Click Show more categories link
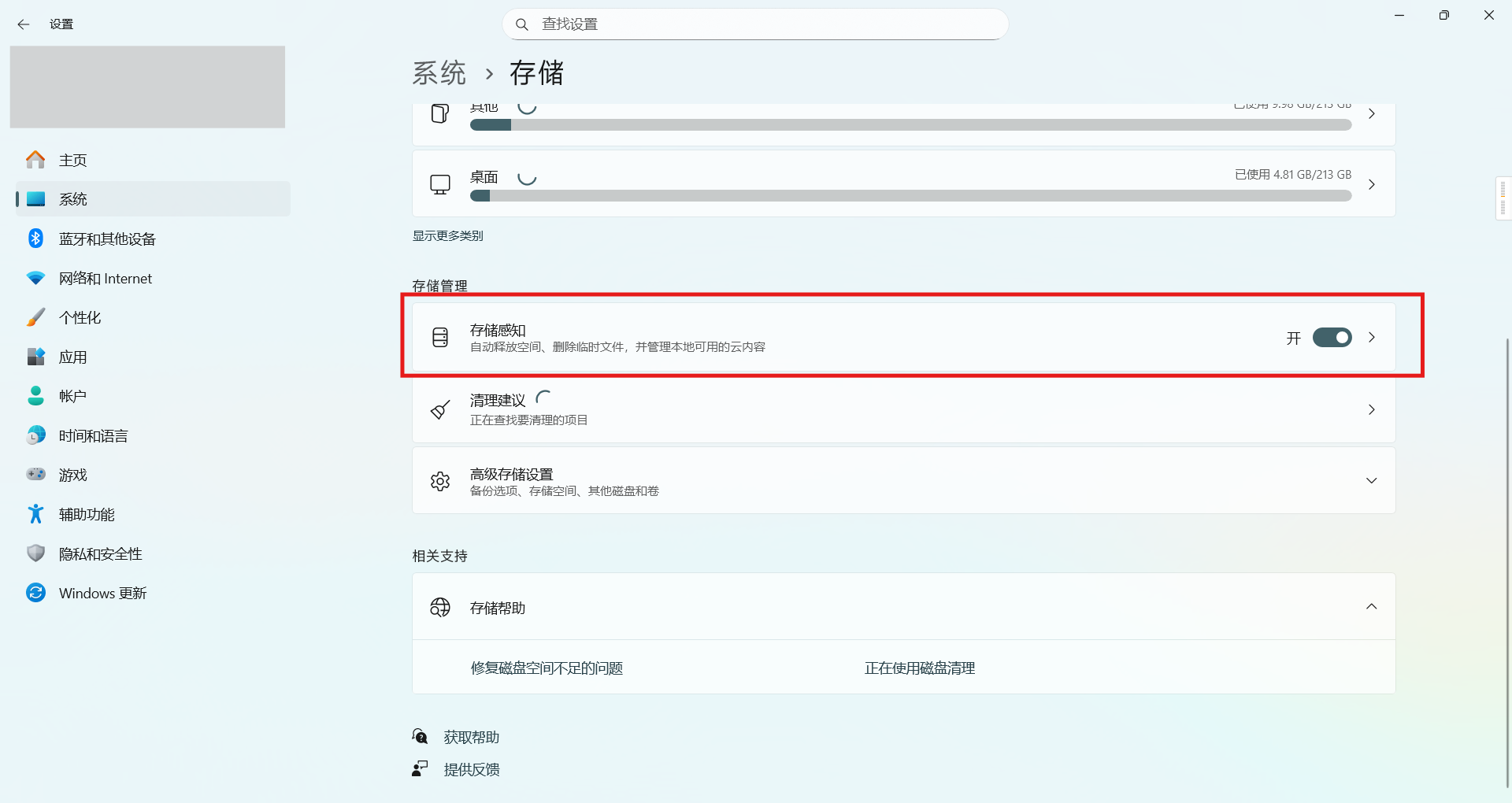The width and height of the screenshot is (1512, 803). 447,235
